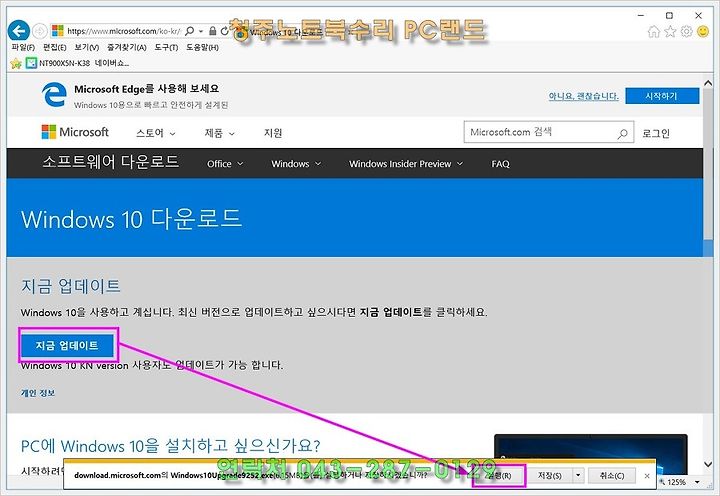Open the 지원 link
Image resolution: width=720 pixels, height=496 pixels.
click(x=273, y=133)
